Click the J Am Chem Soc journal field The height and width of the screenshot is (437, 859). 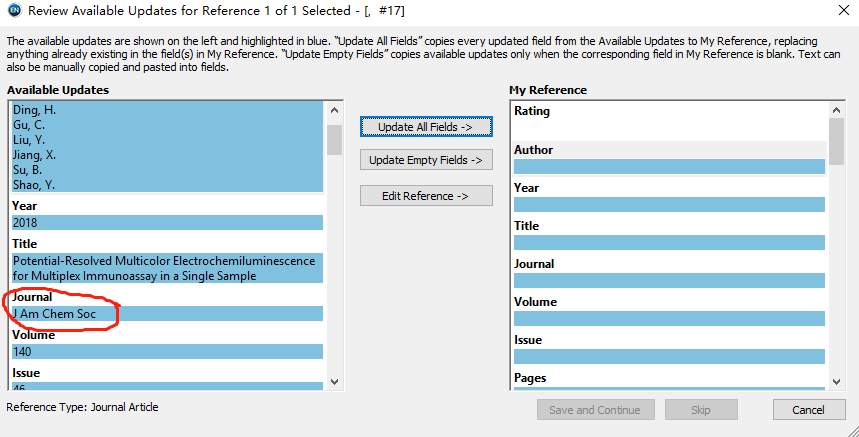pyautogui.click(x=167, y=314)
